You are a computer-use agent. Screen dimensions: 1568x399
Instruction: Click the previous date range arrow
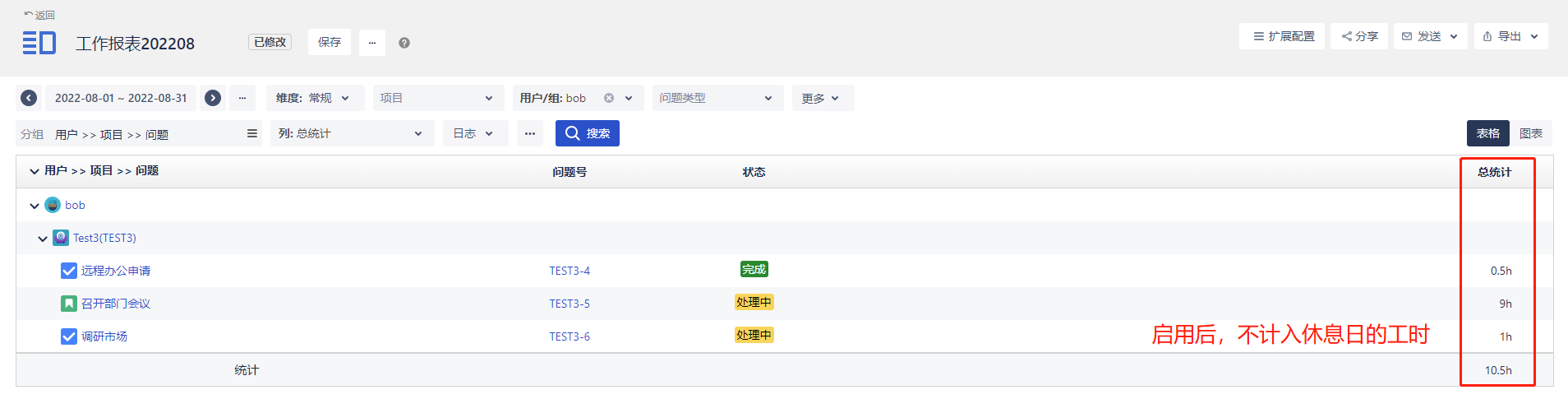29,98
